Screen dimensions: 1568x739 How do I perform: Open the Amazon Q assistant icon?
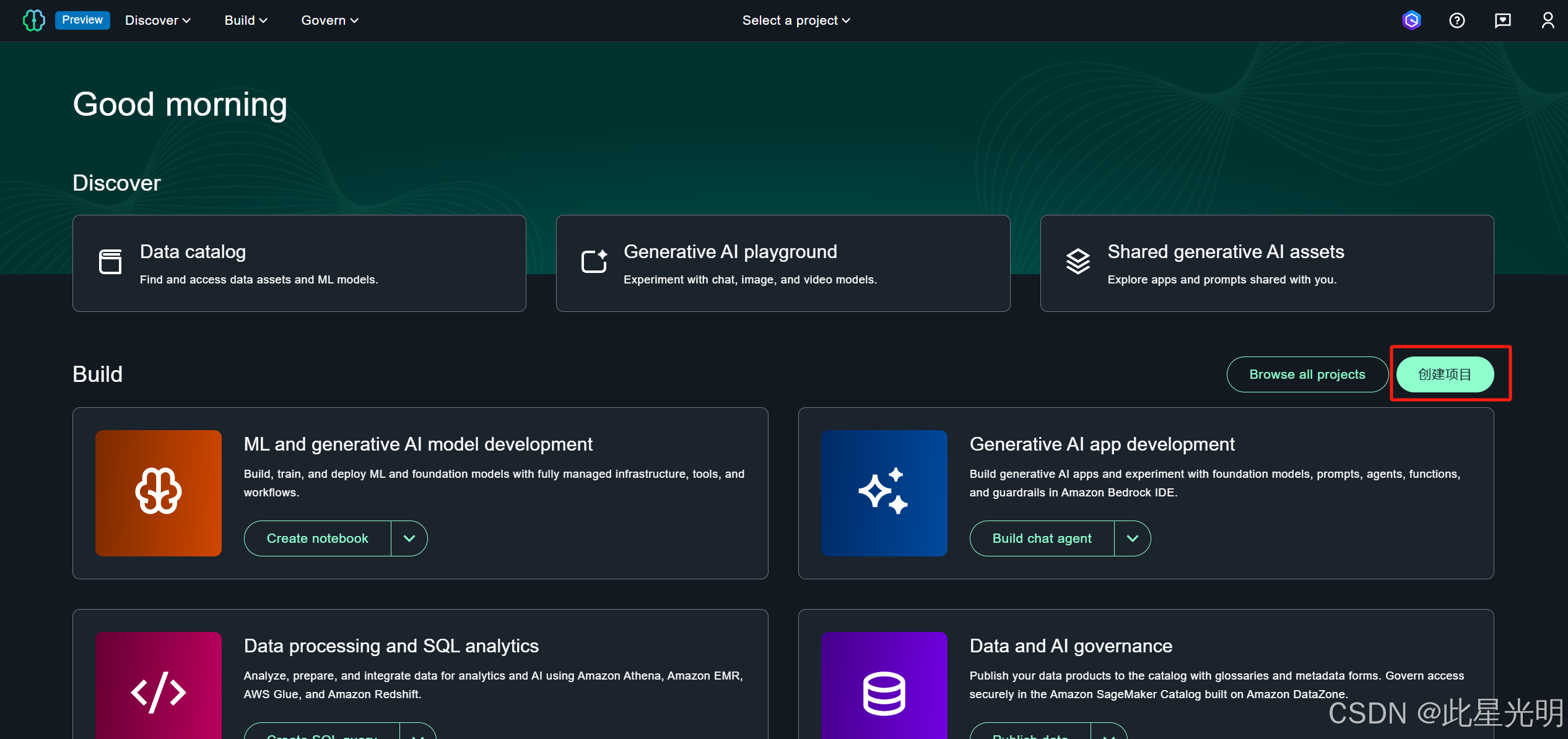click(1411, 20)
